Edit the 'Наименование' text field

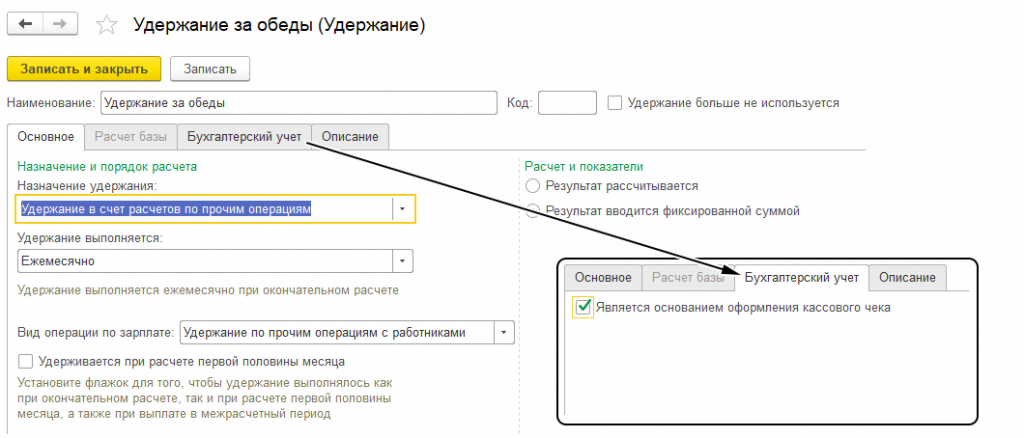tap(297, 103)
